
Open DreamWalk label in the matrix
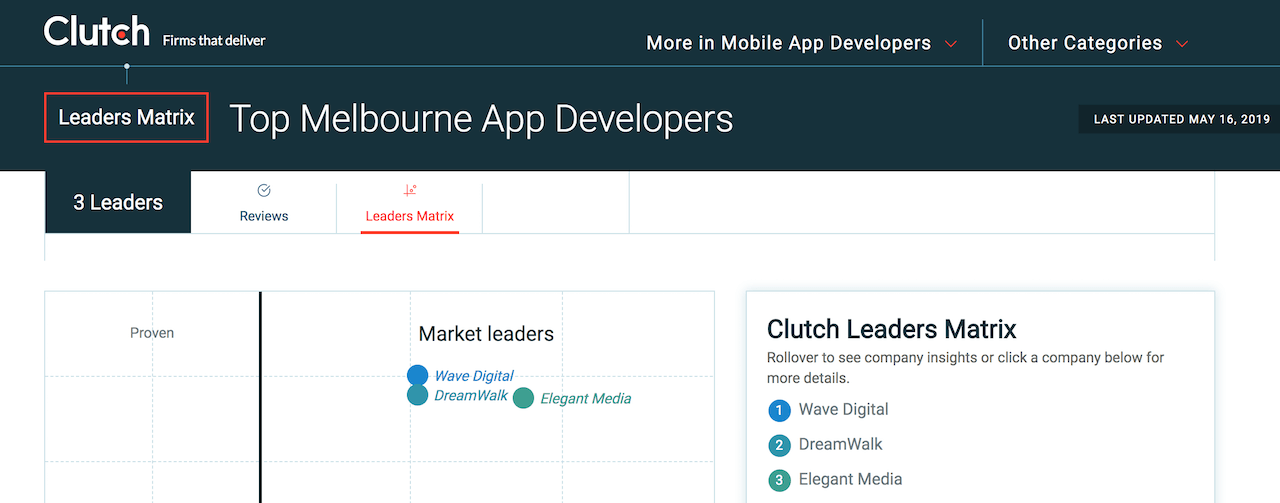click(x=471, y=396)
